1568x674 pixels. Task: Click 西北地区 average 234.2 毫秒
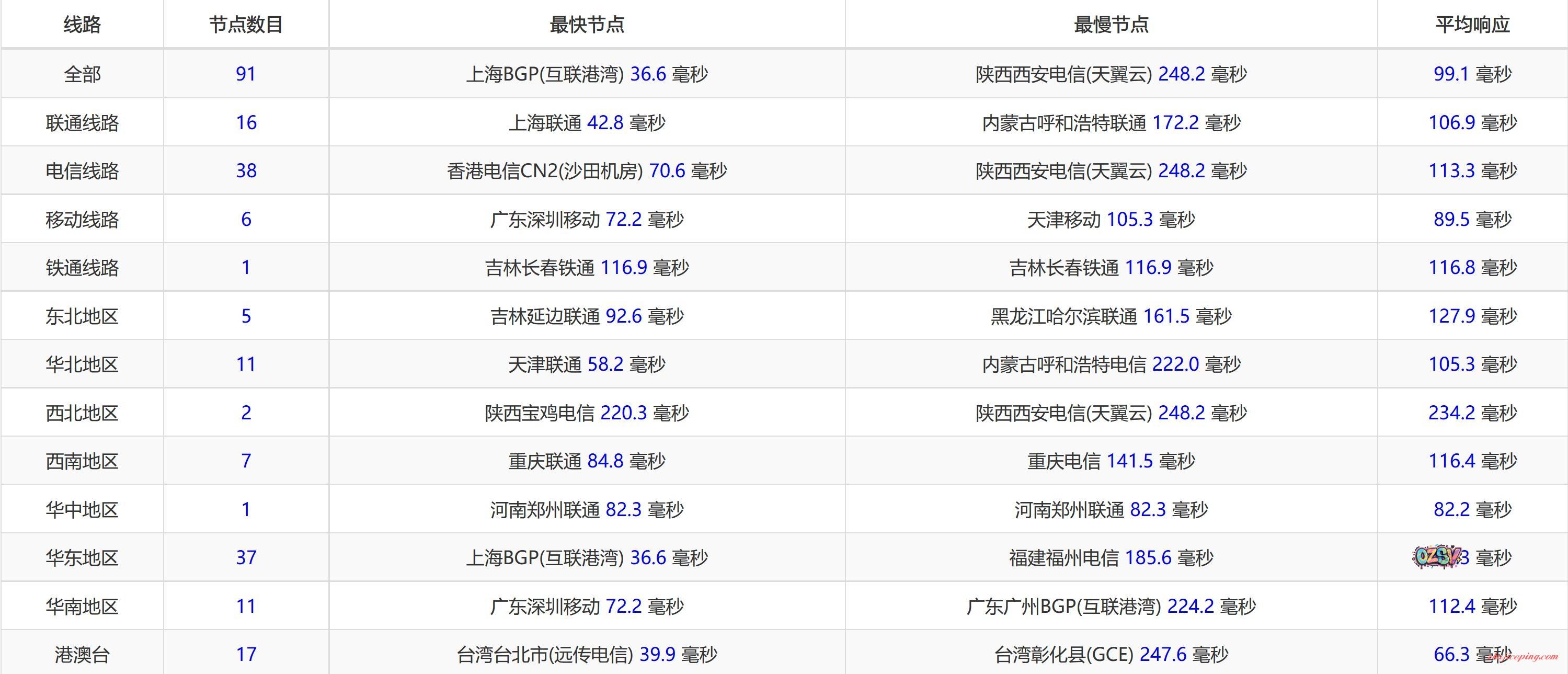[x=1472, y=413]
